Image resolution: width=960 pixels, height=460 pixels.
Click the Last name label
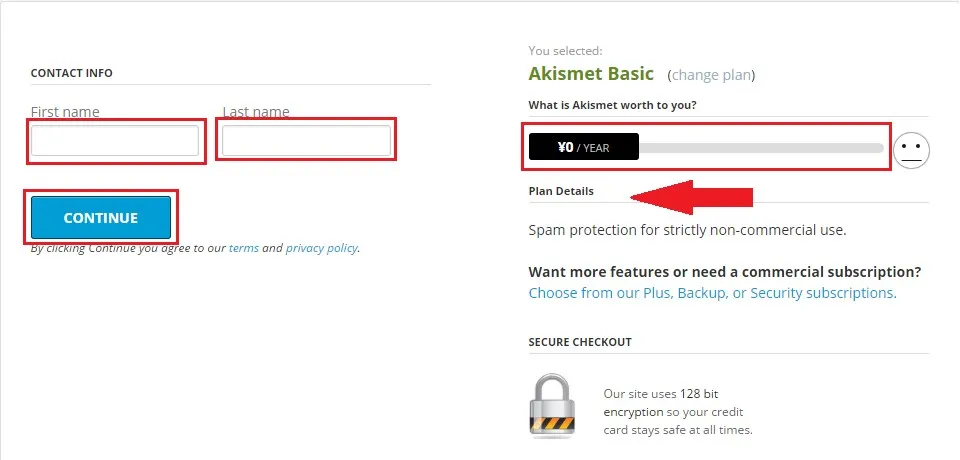pos(256,111)
